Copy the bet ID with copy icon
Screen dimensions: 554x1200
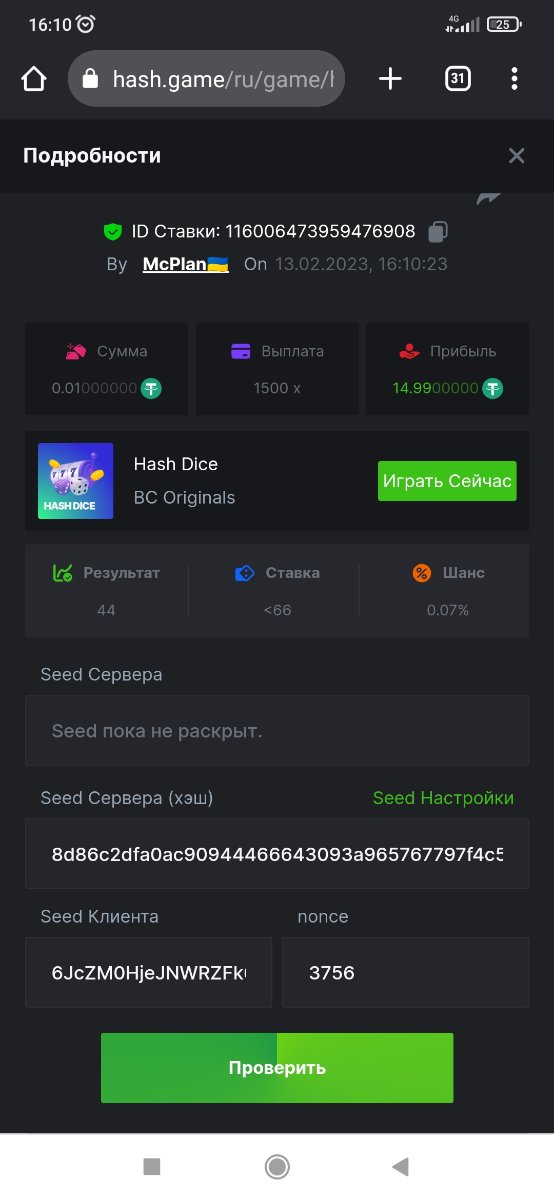[437, 232]
